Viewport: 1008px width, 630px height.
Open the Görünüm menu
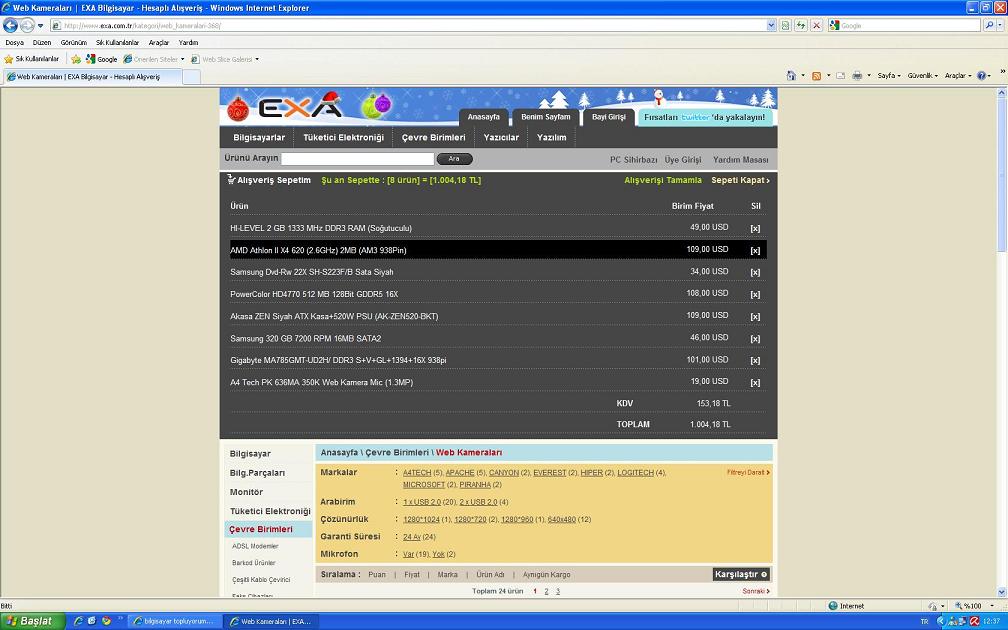click(x=73, y=42)
